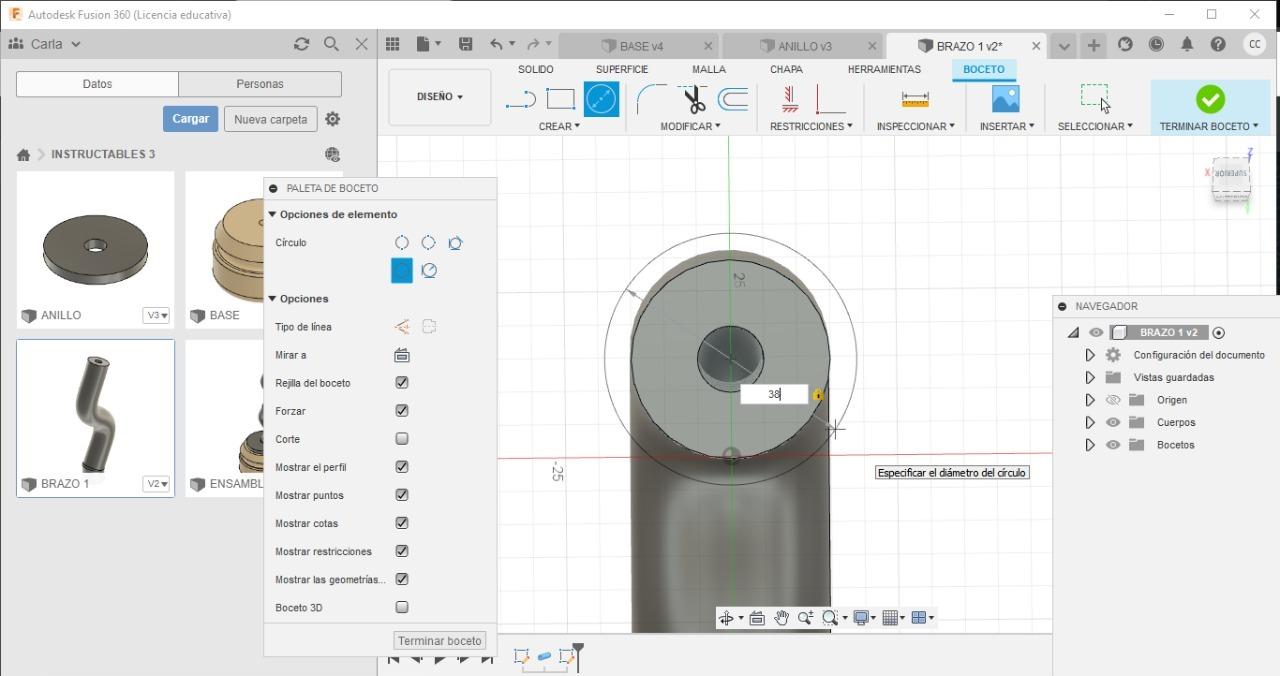Click the Trim scissors tool

click(693, 99)
